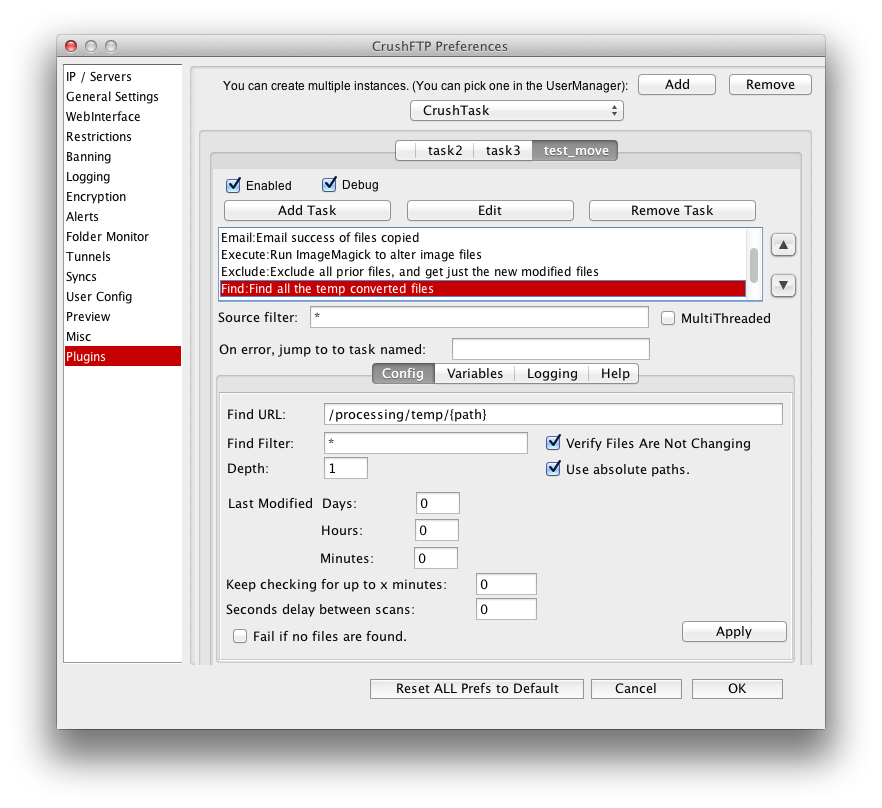The height and width of the screenshot is (808, 882).
Task: Click the task list scrollbar thumb
Action: 753,266
